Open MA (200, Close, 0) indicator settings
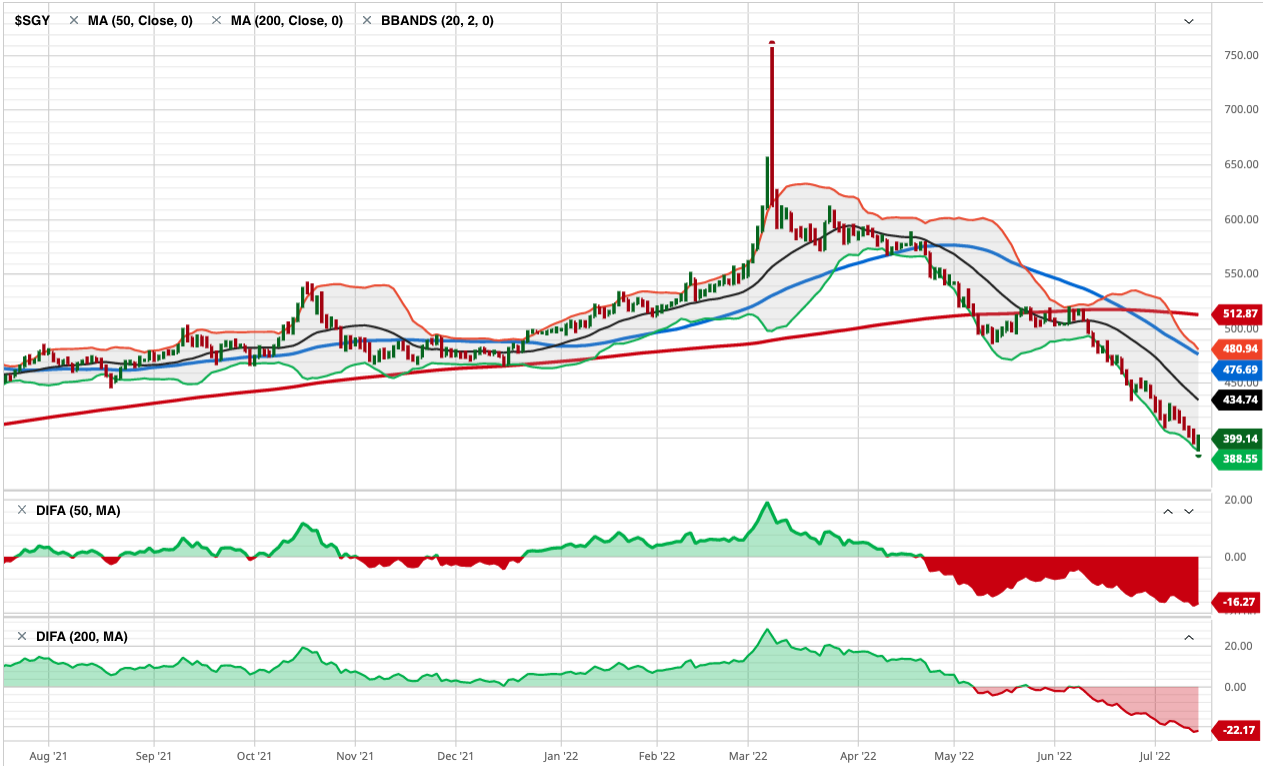The image size is (1275, 768). coord(286,20)
